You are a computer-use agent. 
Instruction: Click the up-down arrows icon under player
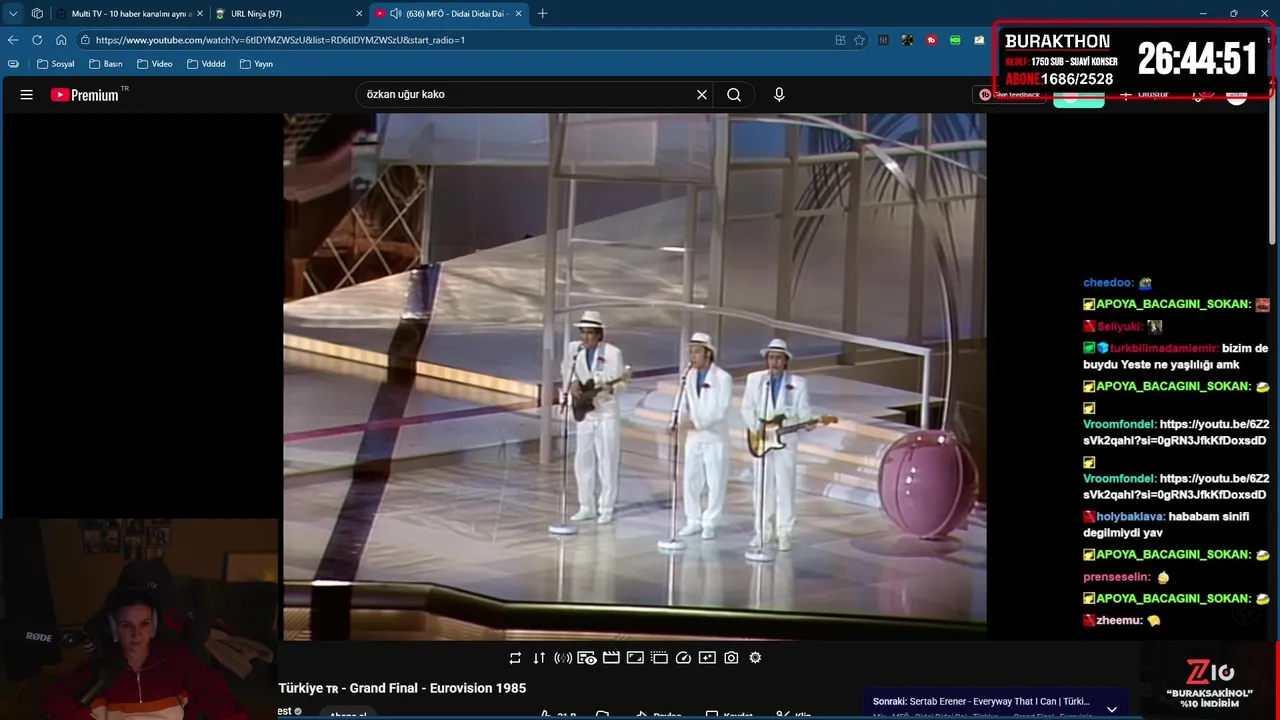tap(539, 658)
